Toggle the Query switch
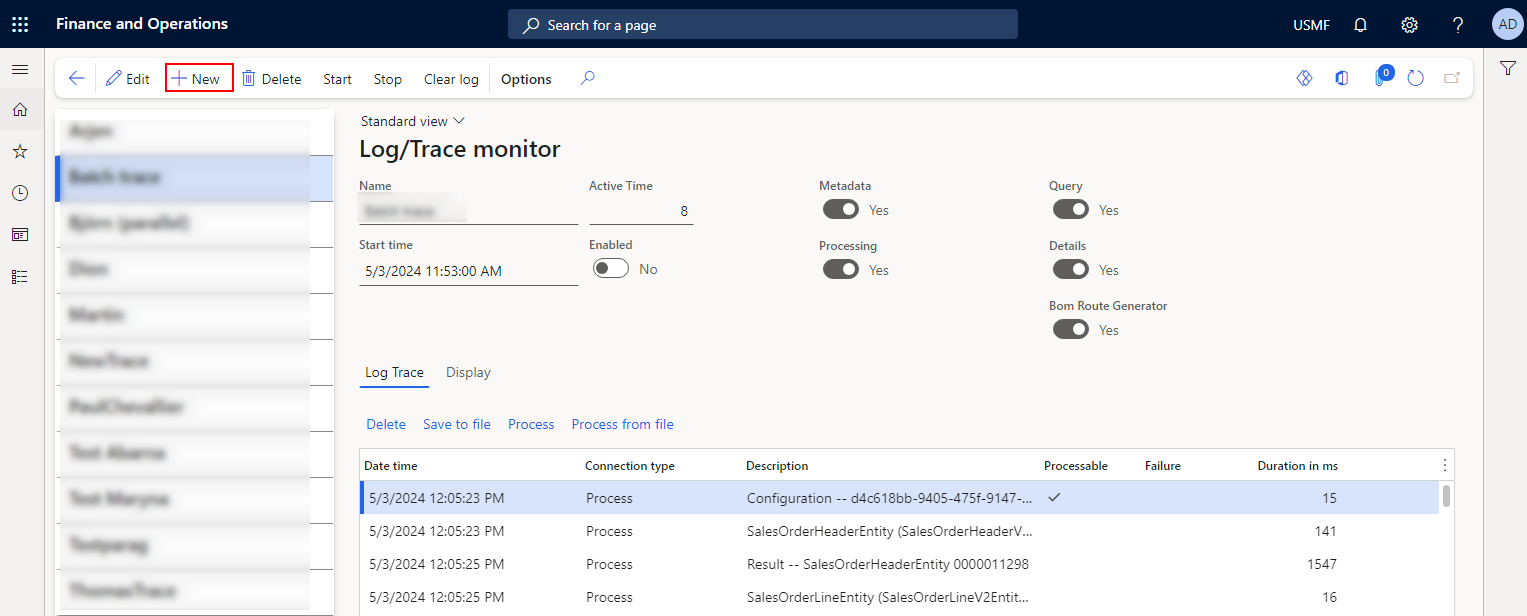This screenshot has width=1527, height=616. [1071, 210]
